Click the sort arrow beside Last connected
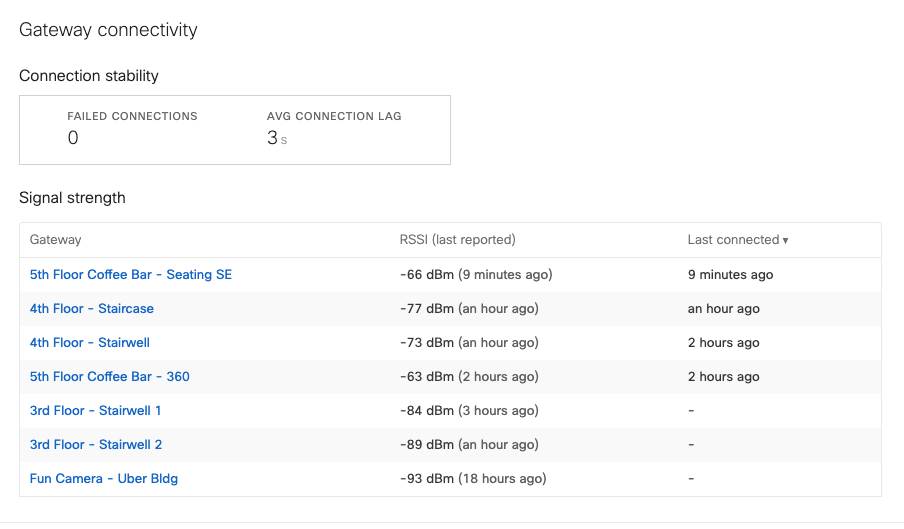This screenshot has height=529, width=904. tap(786, 241)
